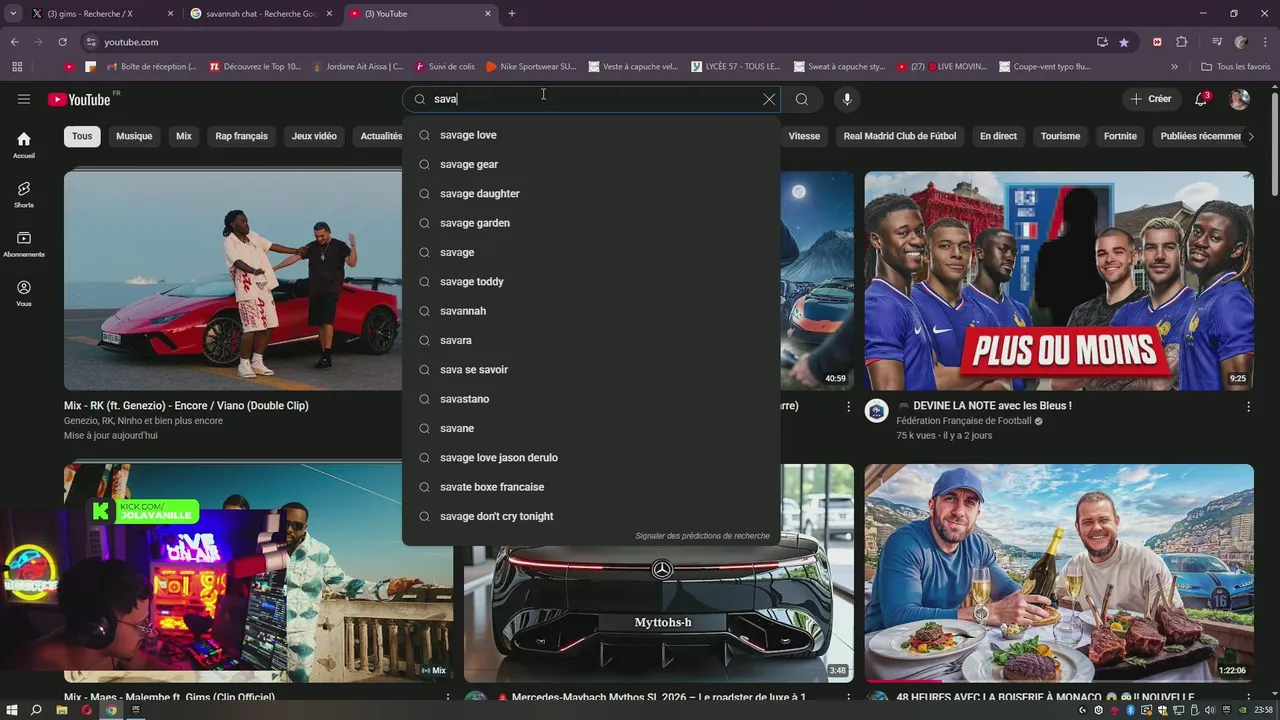This screenshot has height=720, width=1280.
Task: Go back in browser history
Action: tap(14, 42)
